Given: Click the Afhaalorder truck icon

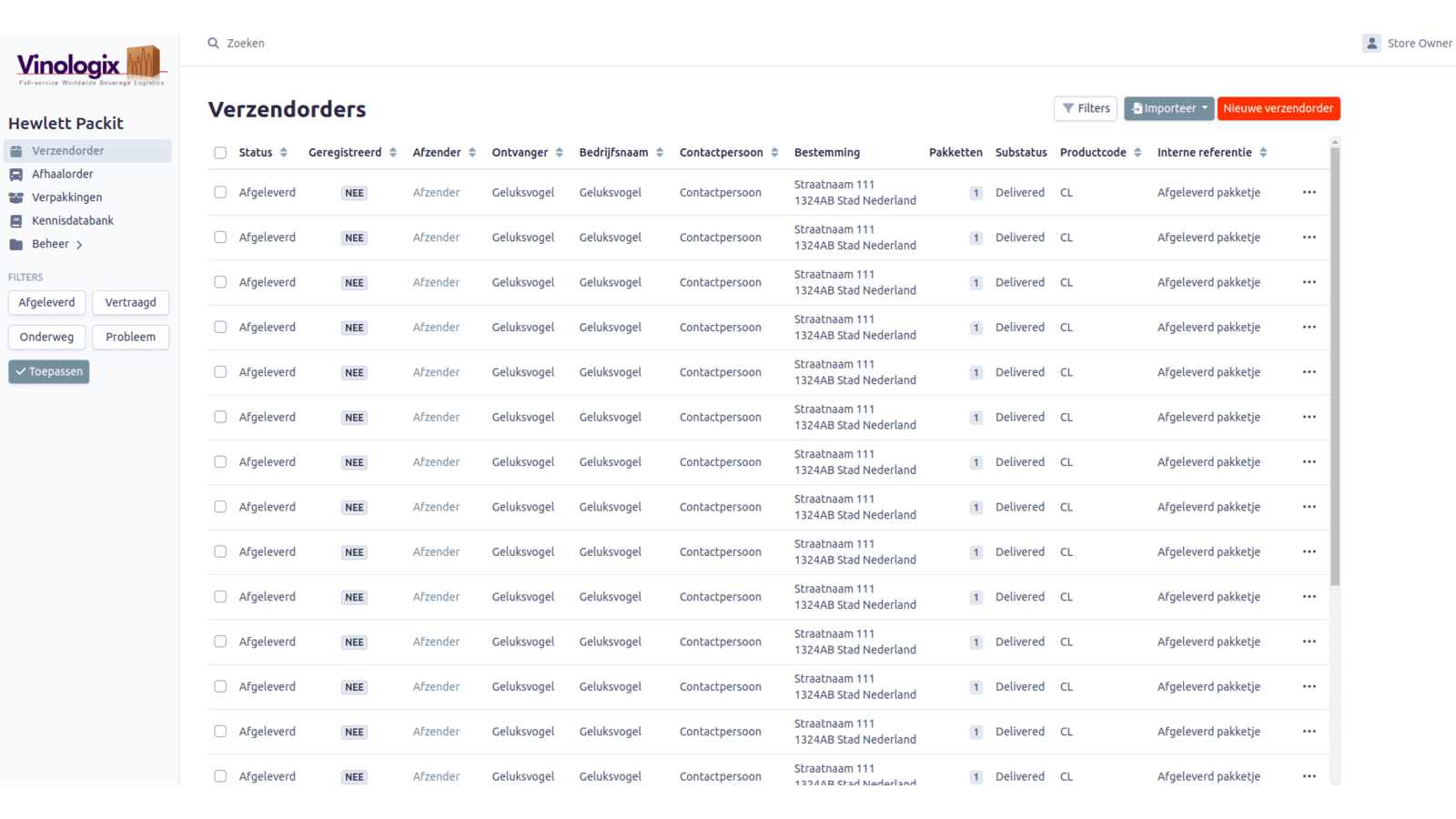Looking at the screenshot, I should [16, 175].
